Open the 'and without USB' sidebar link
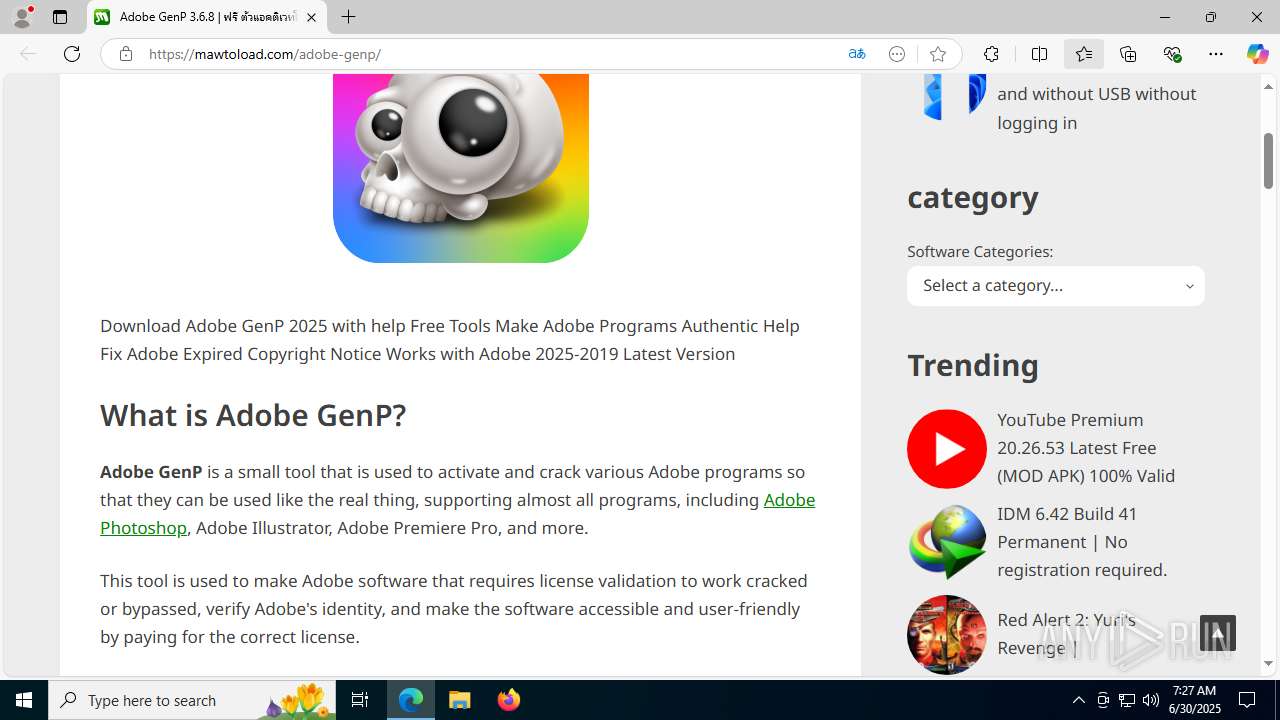This screenshot has width=1280, height=720. pos(1097,108)
